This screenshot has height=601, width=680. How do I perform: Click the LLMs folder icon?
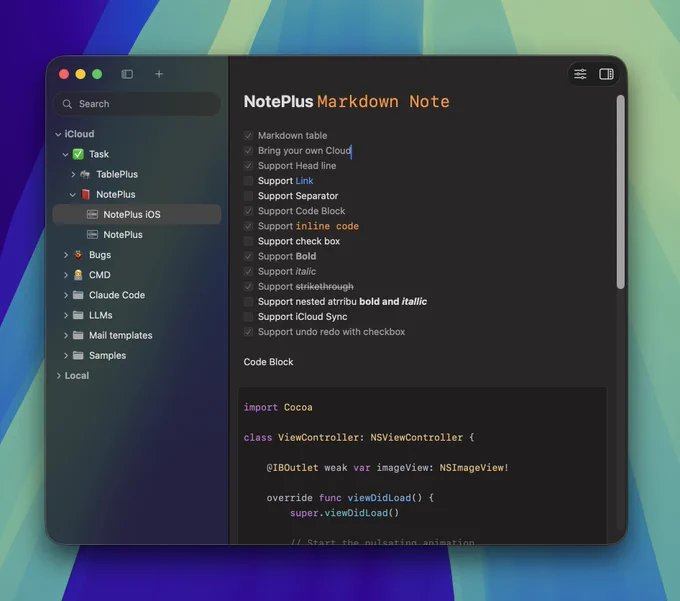[78, 315]
